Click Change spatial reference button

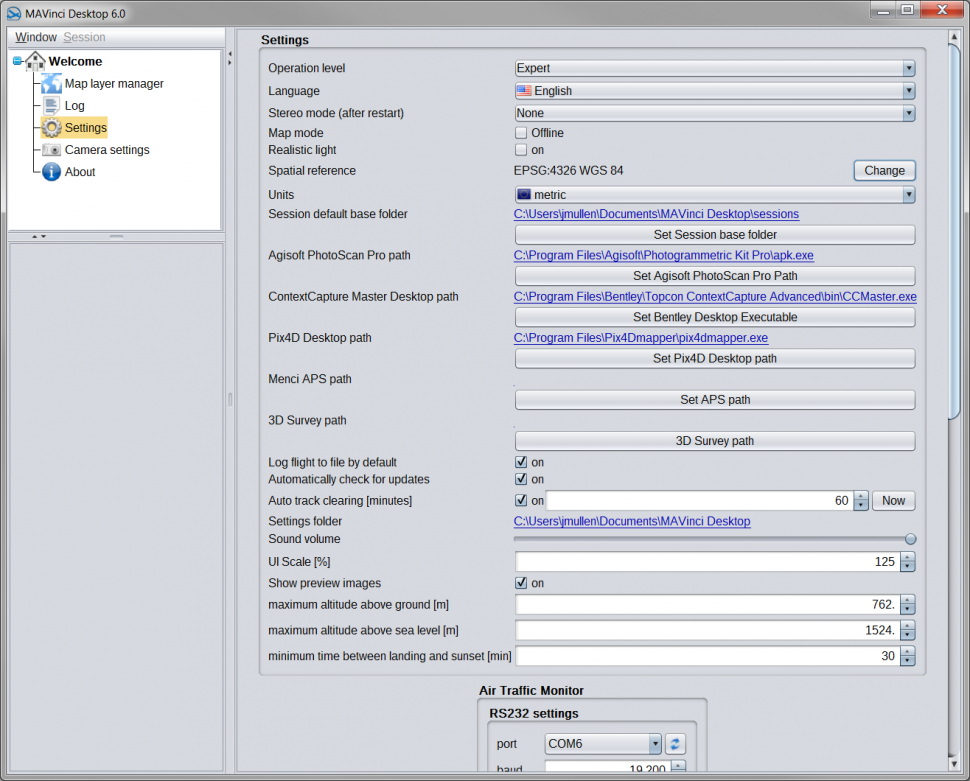[x=884, y=171]
